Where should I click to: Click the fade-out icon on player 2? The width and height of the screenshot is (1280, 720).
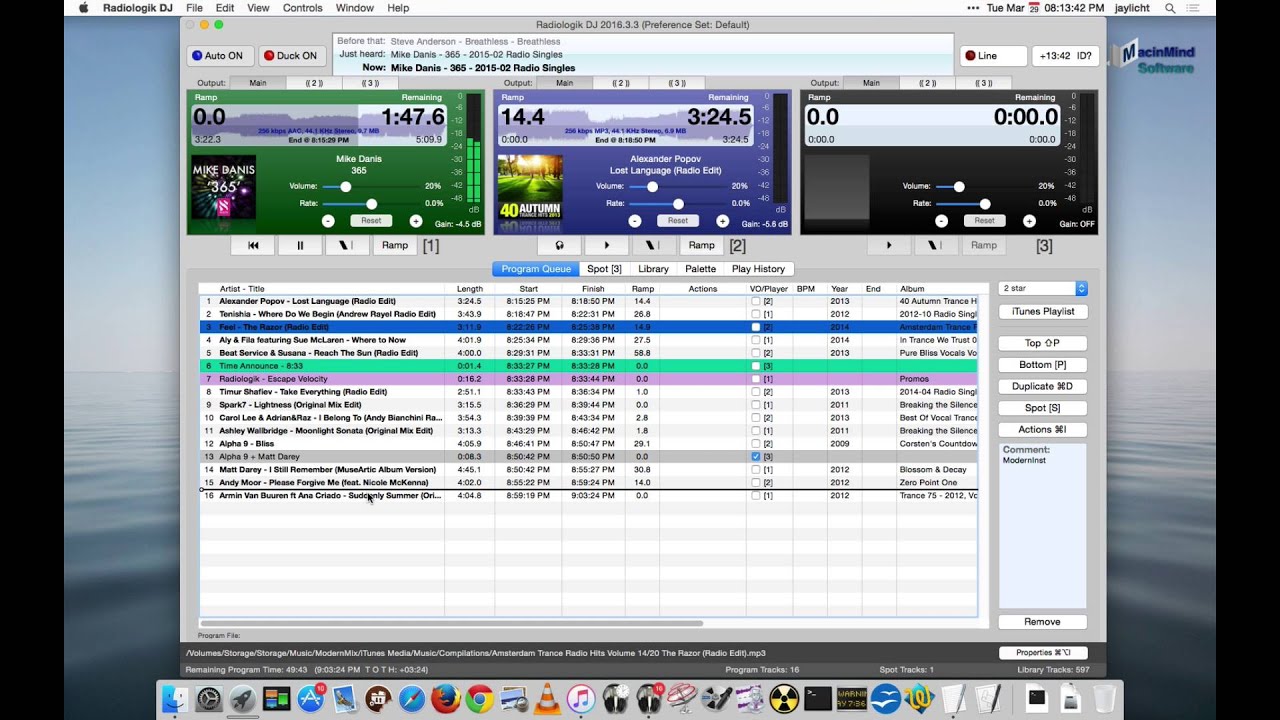coord(654,245)
